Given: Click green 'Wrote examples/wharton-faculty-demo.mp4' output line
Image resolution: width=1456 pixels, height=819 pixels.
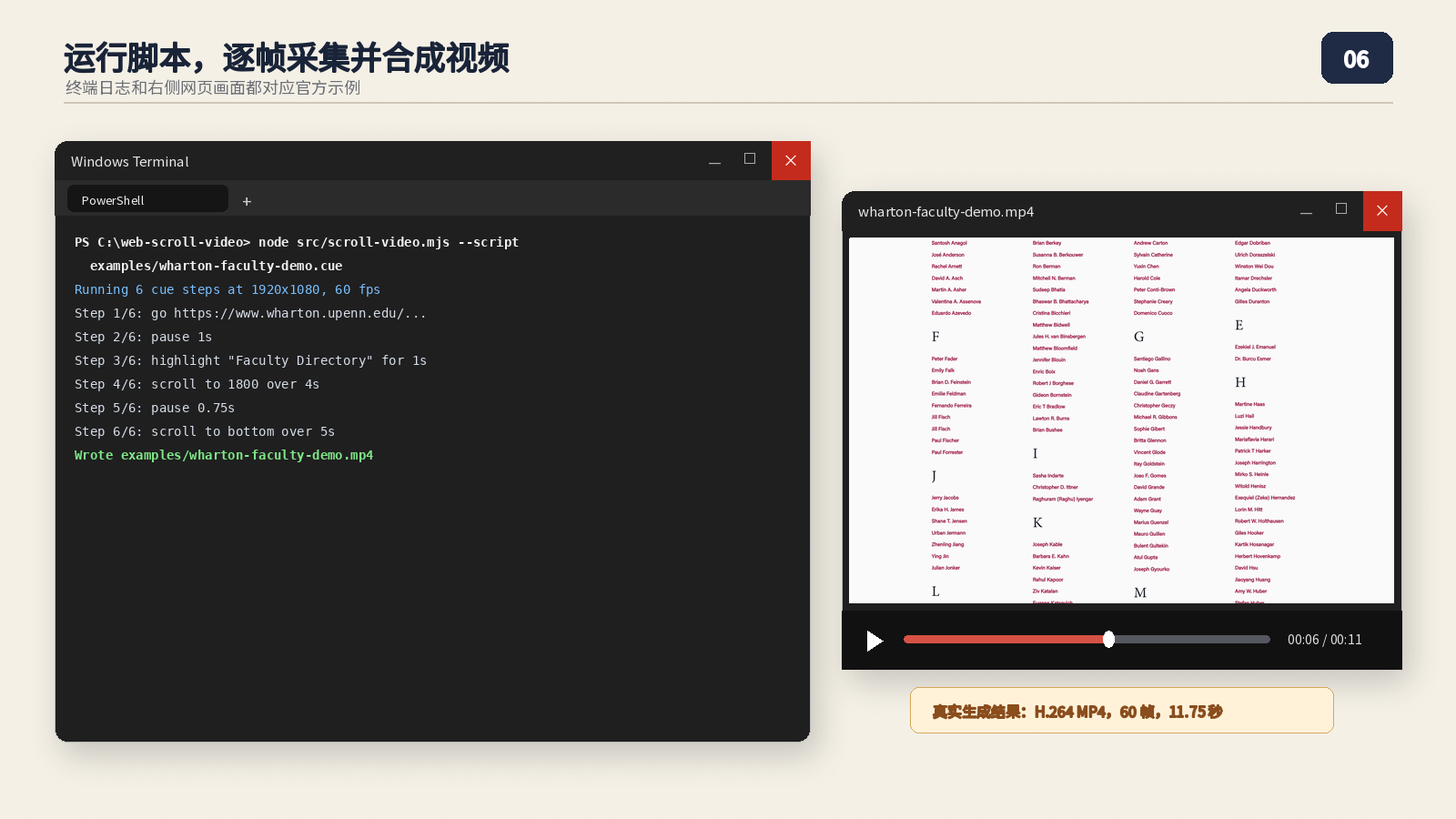Looking at the screenshot, I should click(224, 455).
